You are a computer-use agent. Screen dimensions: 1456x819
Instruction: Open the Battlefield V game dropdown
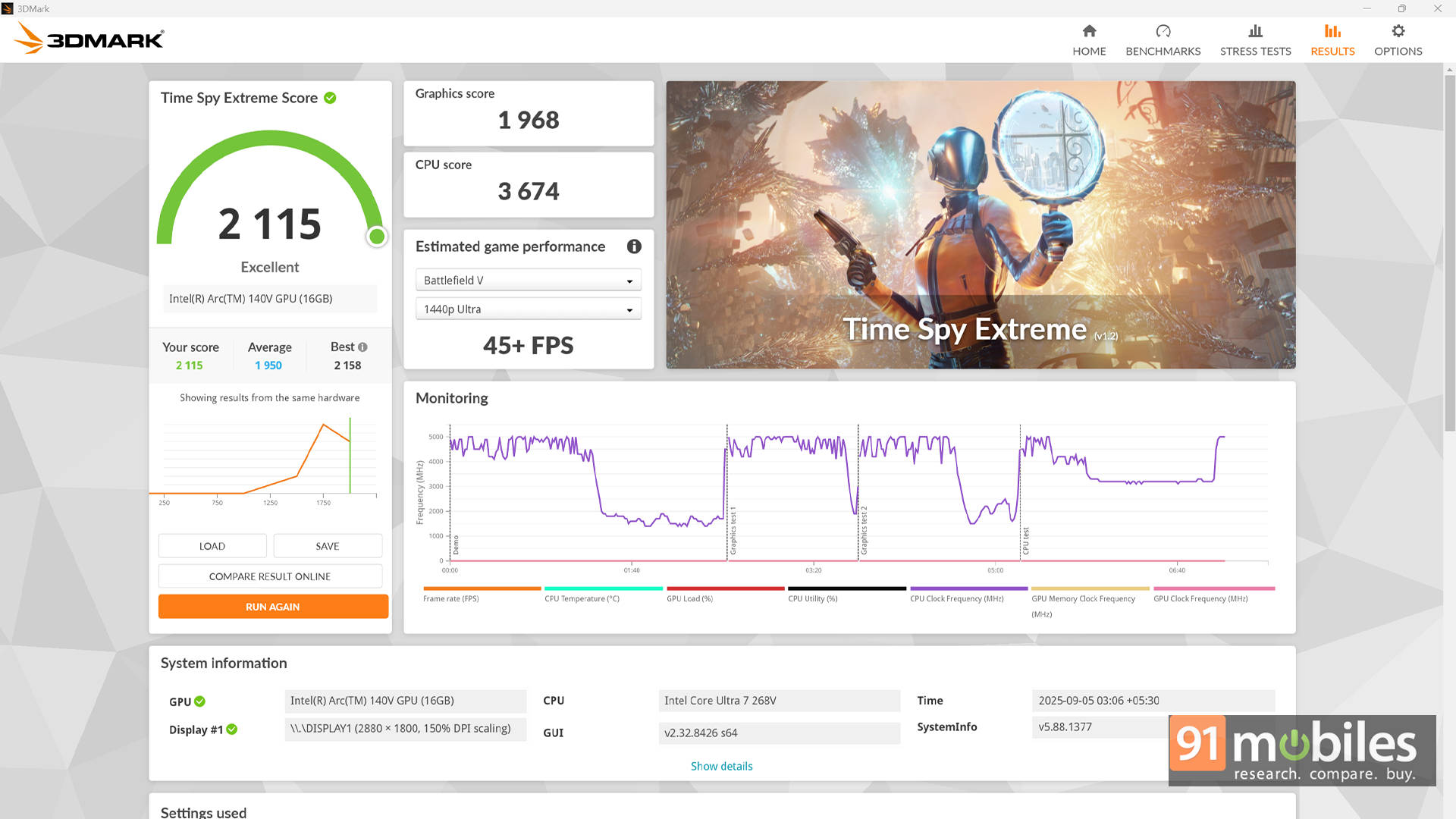tap(528, 281)
